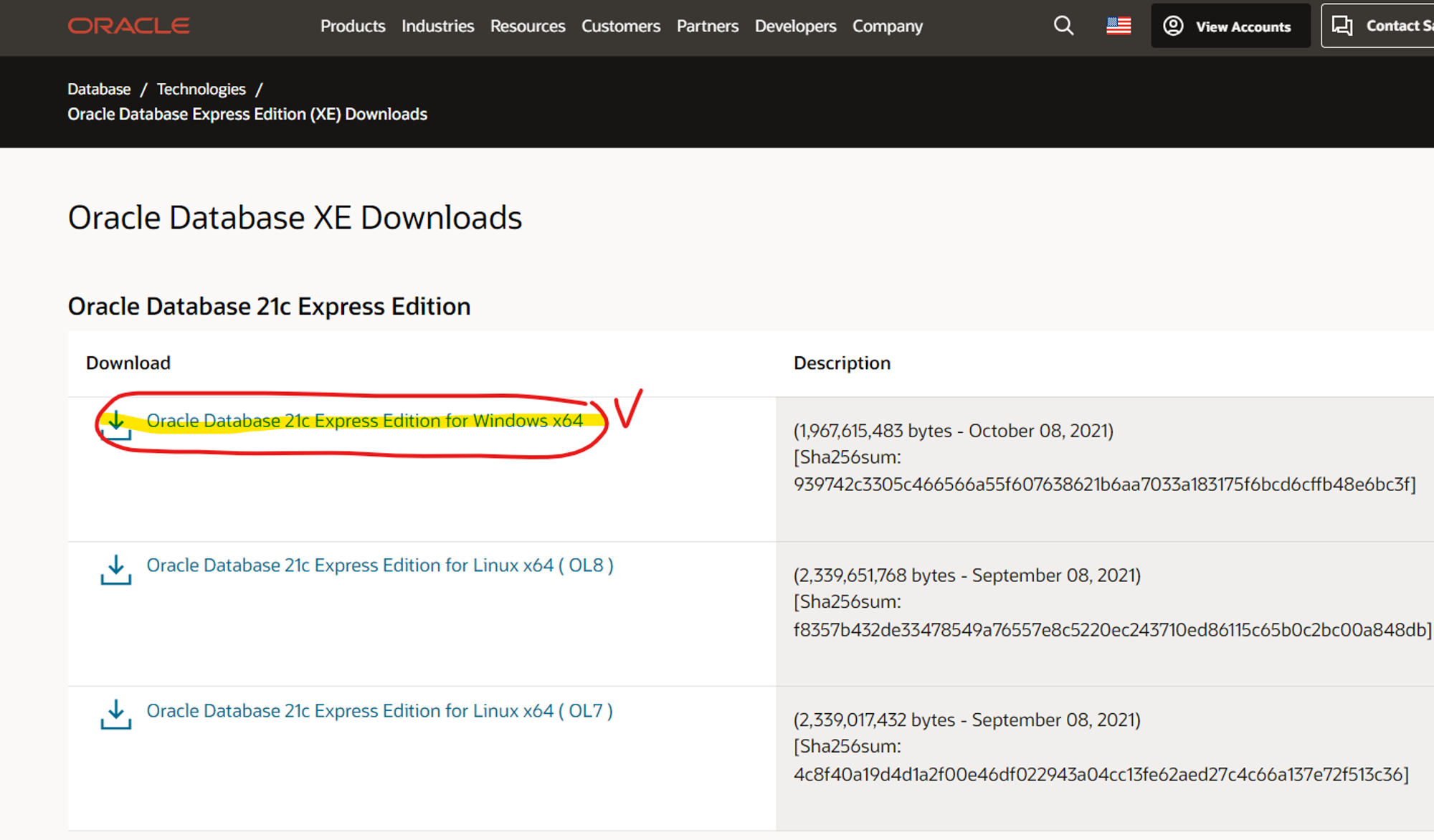This screenshot has height=840, width=1434.
Task: Click the Sha256sum starting f8357b432de
Action: pyautogui.click(x=1113, y=630)
